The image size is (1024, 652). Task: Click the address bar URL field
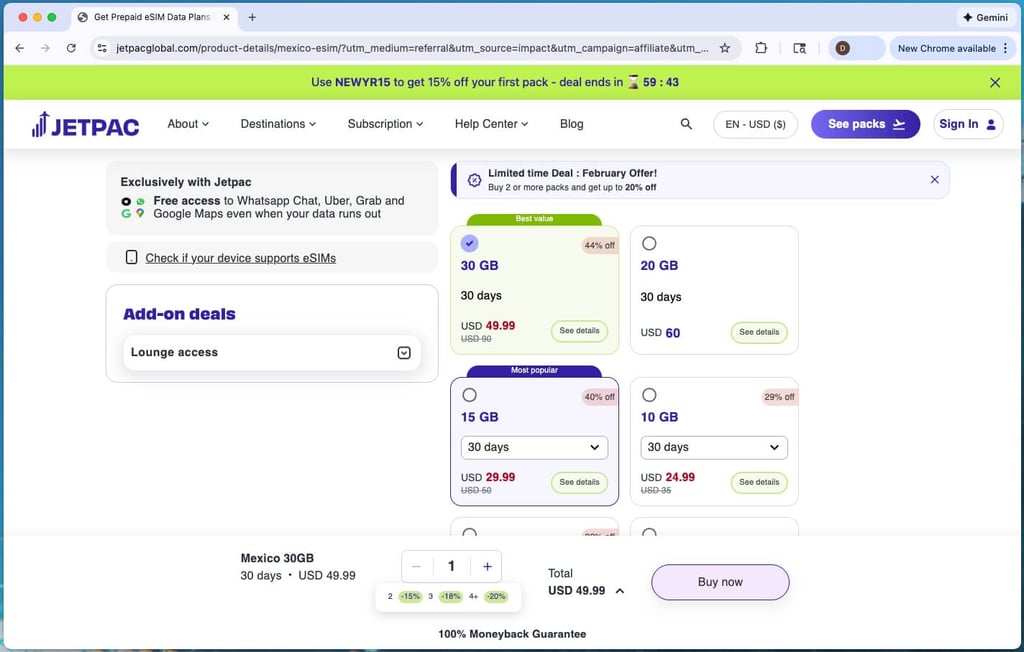(411, 48)
